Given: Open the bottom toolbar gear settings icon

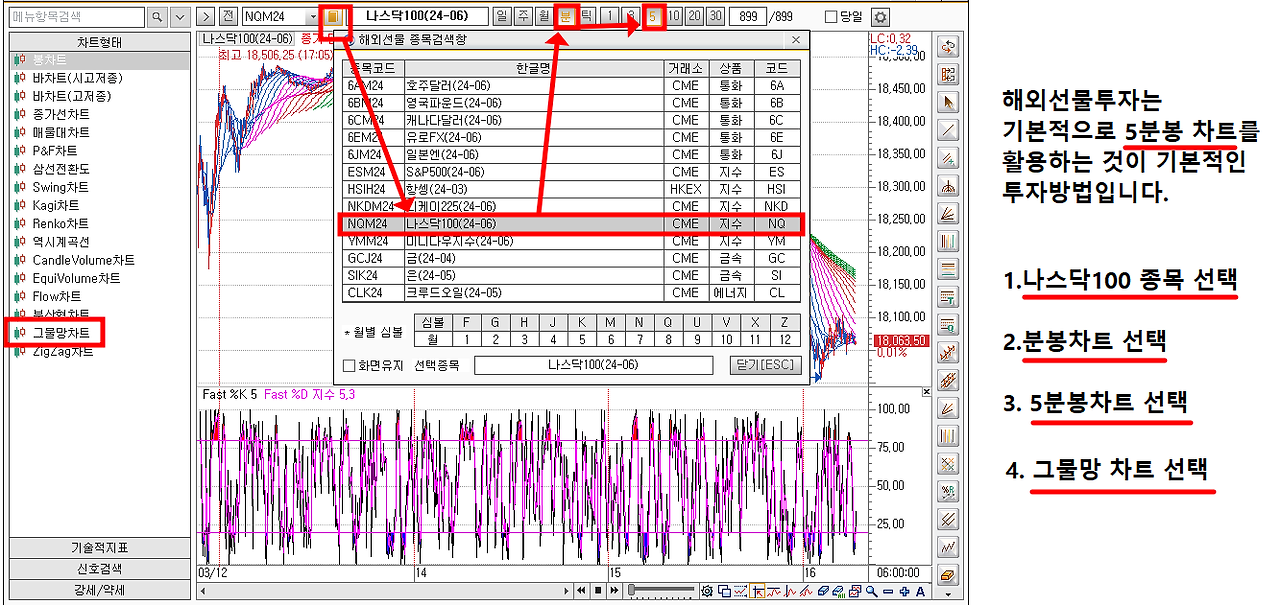Looking at the screenshot, I should click(708, 591).
